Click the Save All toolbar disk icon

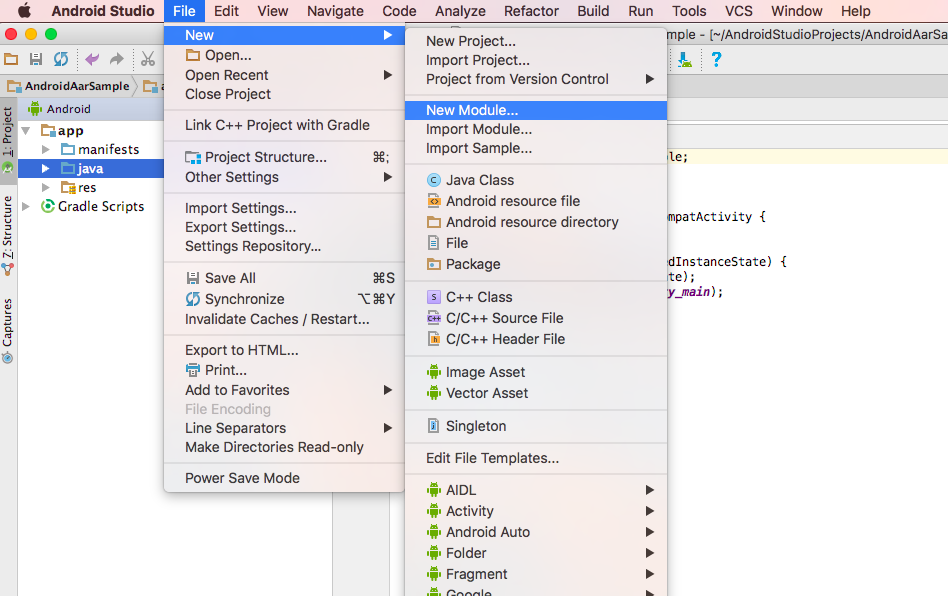tap(36, 59)
